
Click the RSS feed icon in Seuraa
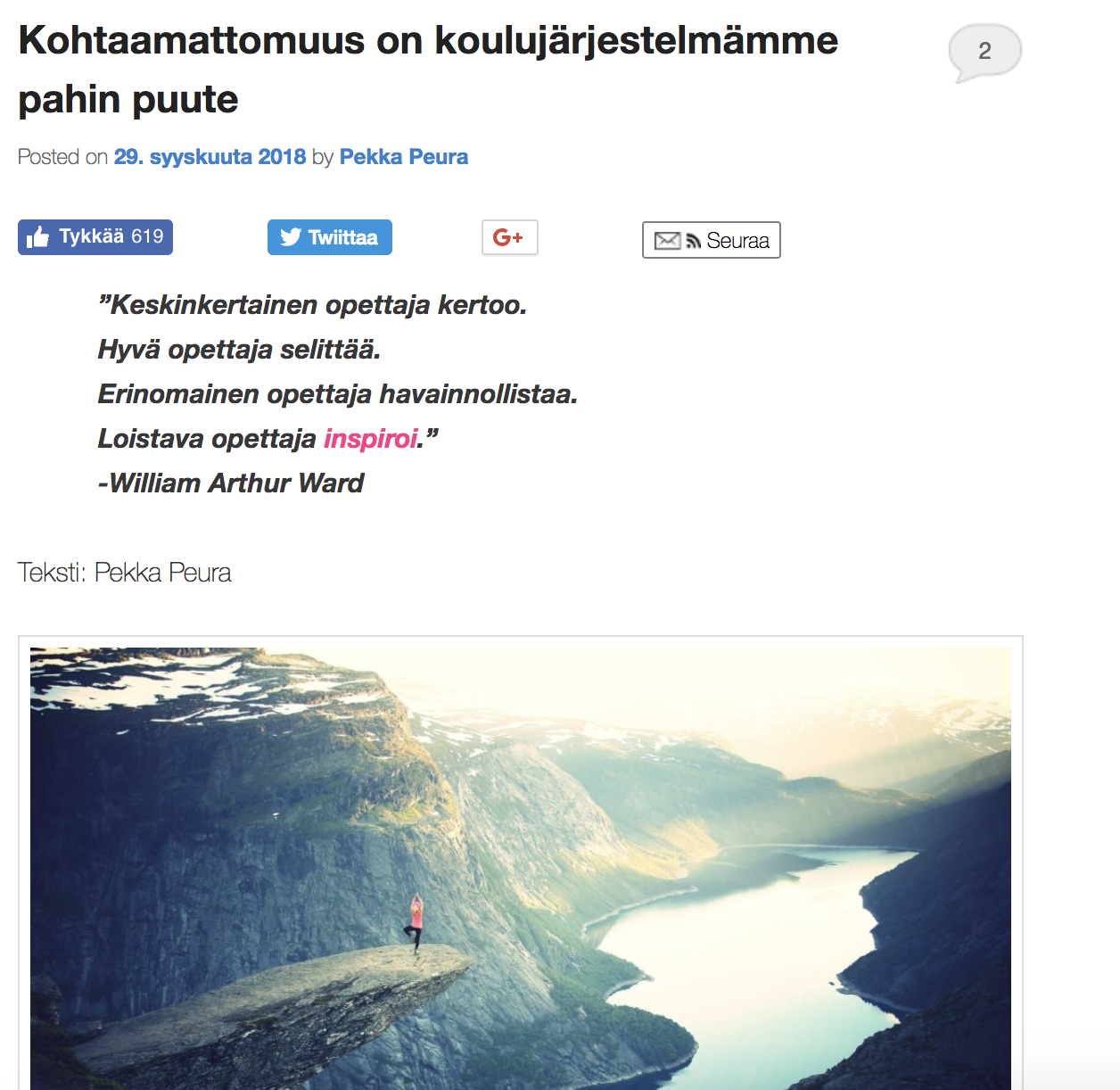tap(693, 242)
